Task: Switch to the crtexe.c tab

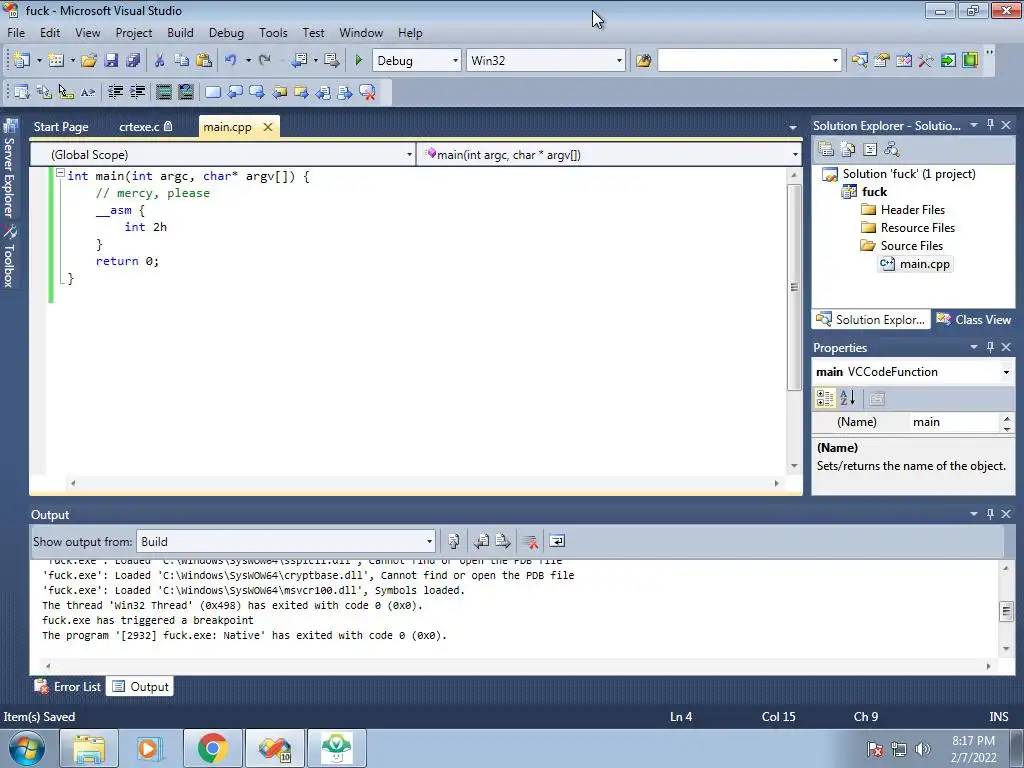Action: pos(145,127)
